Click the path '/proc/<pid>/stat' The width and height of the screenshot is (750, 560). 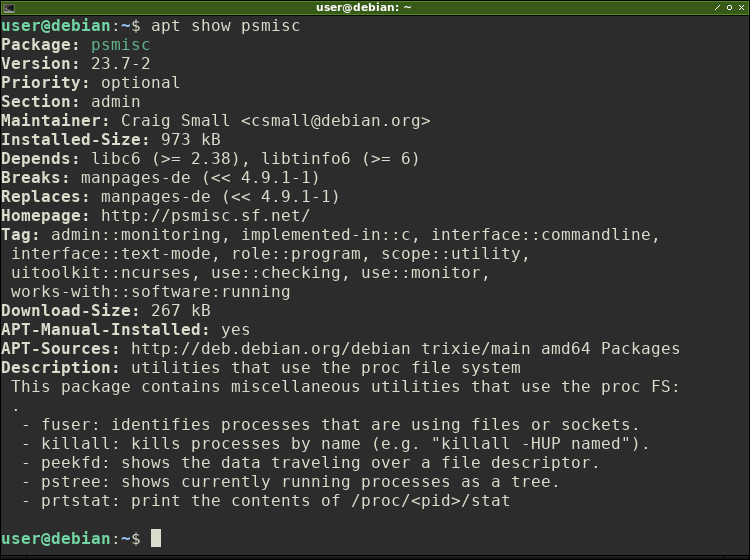point(430,501)
